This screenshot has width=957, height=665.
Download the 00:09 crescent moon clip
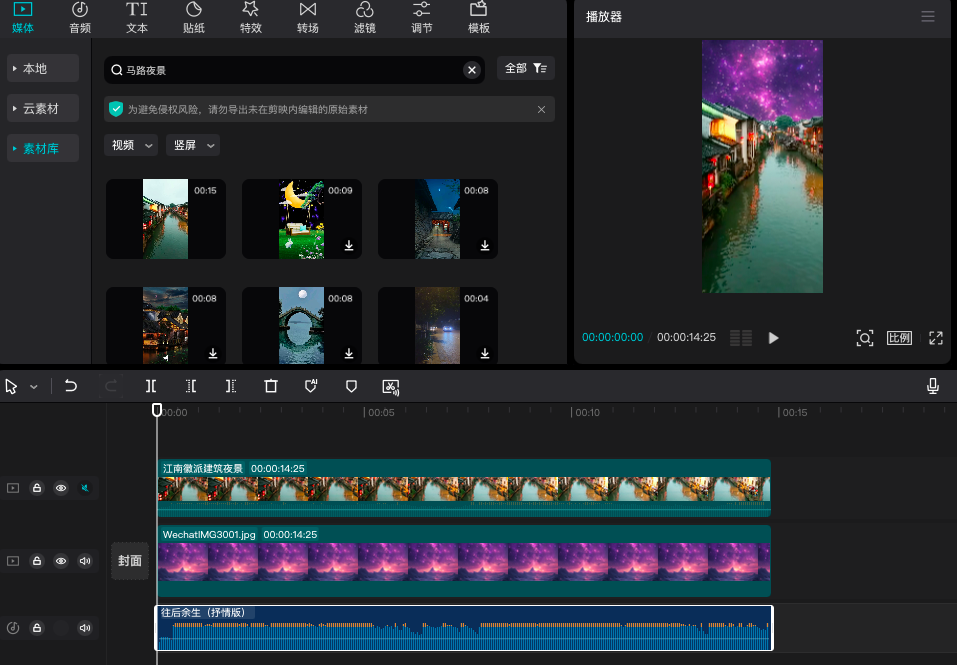pyautogui.click(x=348, y=245)
